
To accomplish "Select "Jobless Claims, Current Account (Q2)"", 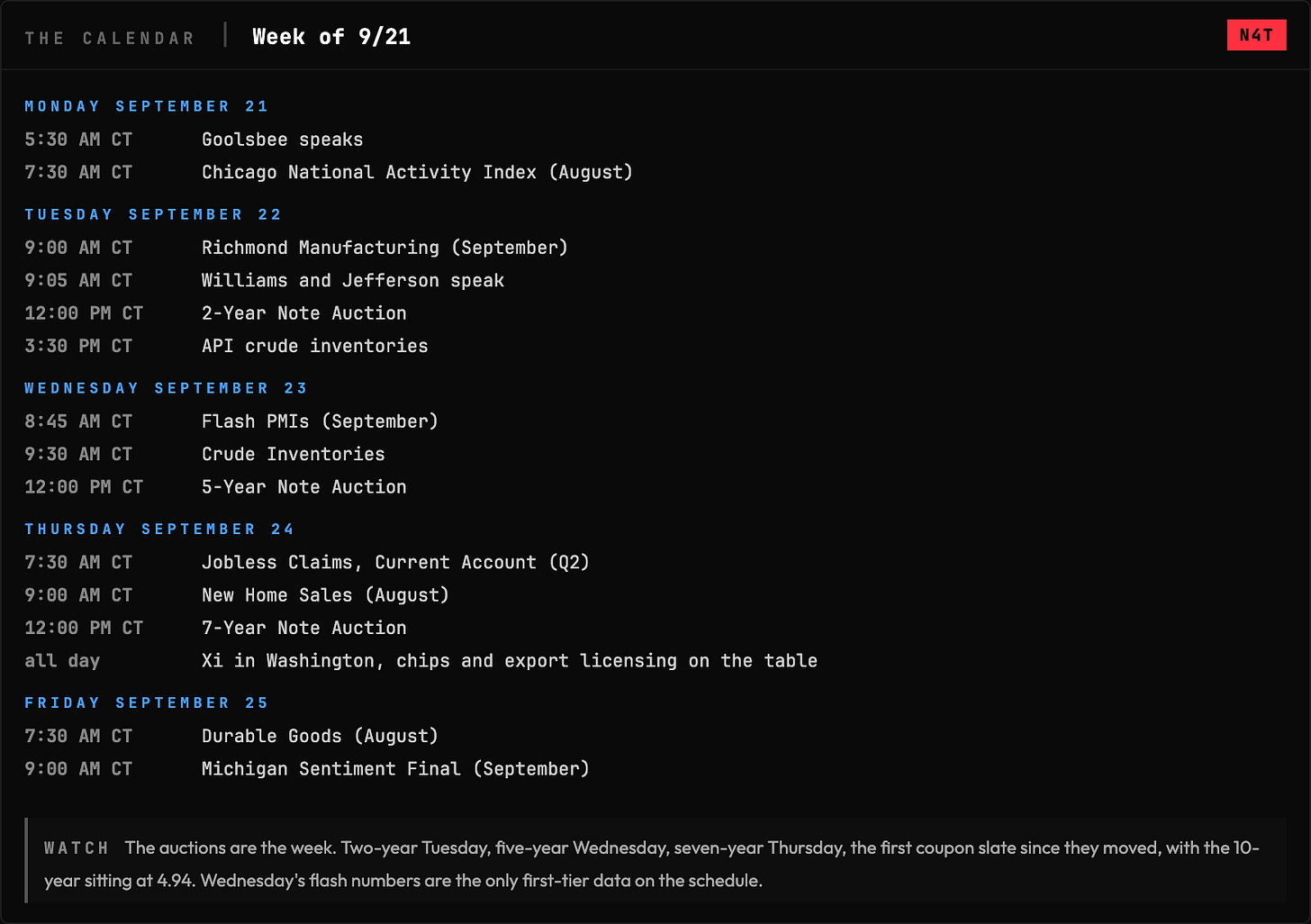I will (395, 563).
